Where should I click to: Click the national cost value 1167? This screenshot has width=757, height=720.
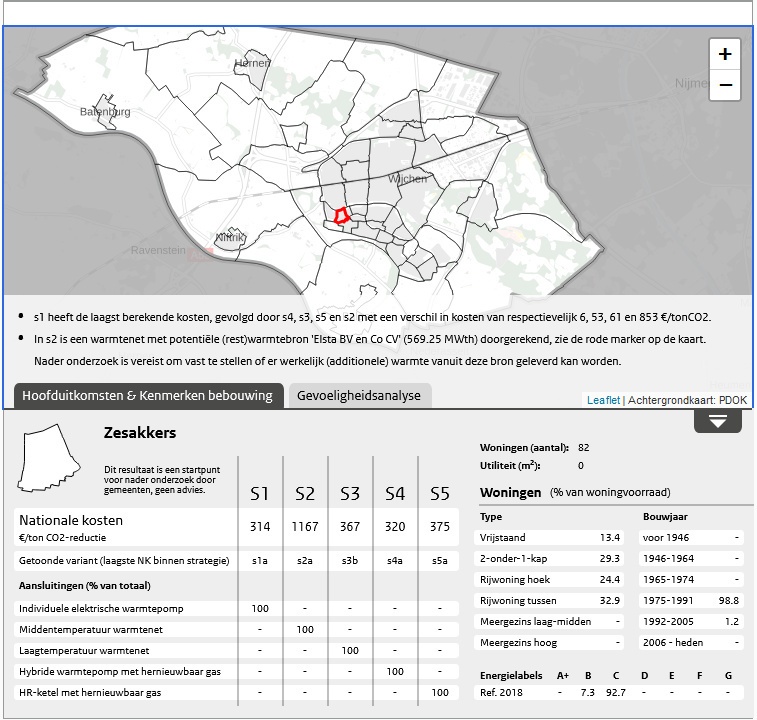tap(305, 526)
